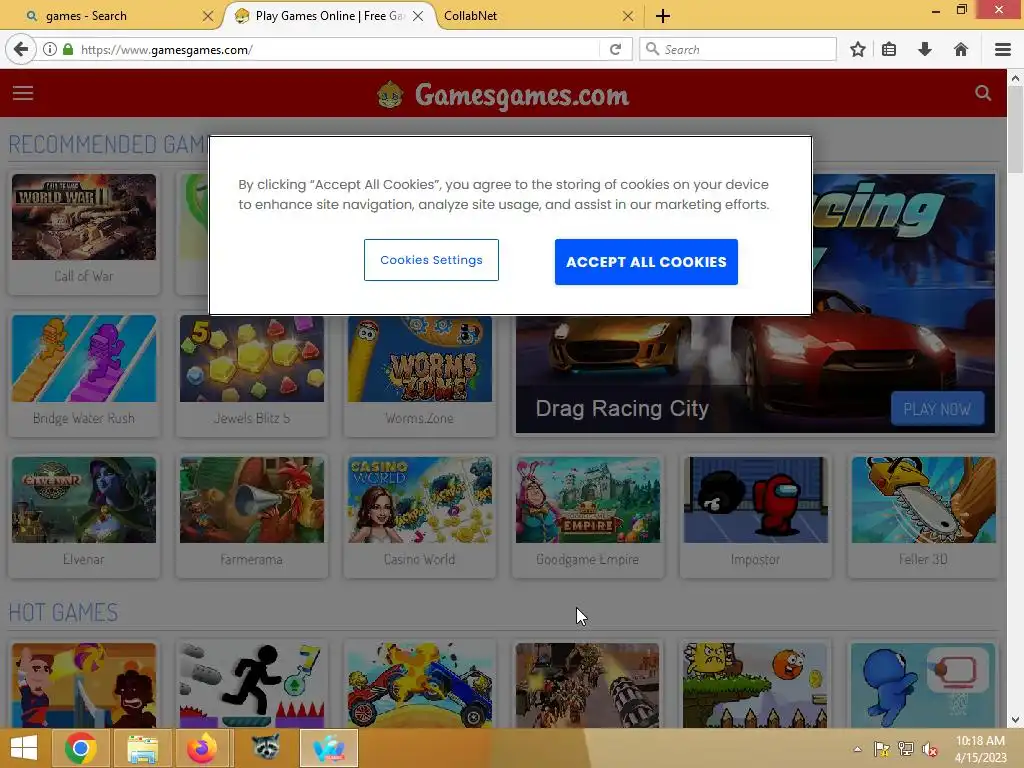Image resolution: width=1024 pixels, height=768 pixels.
Task: Click the browser back arrow button
Action: [21, 50]
